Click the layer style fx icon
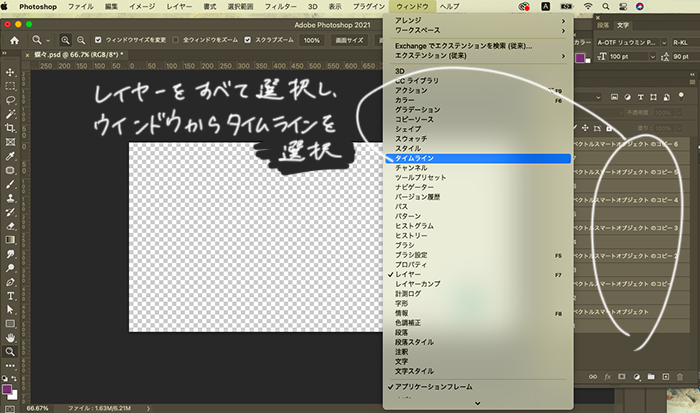Viewport: 700px width, 413px height. tap(608, 377)
